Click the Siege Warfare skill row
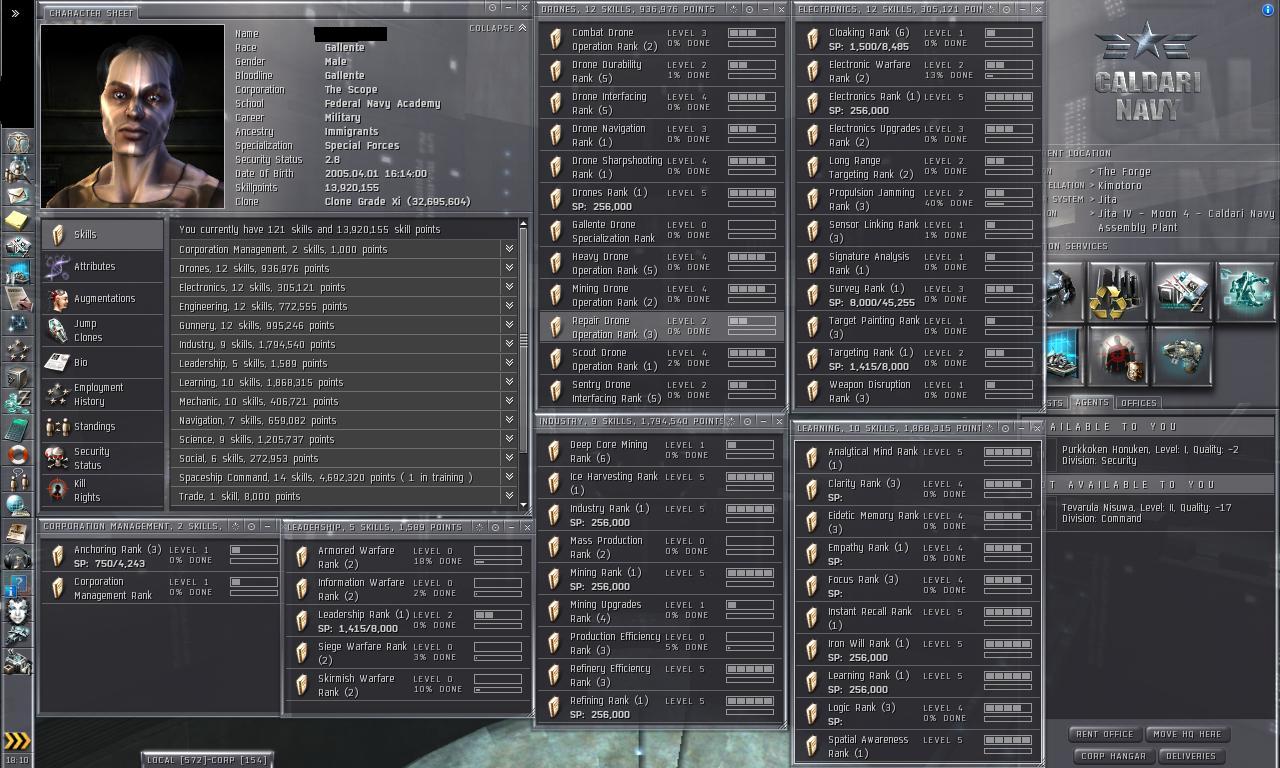The image size is (1280, 768). pyautogui.click(x=408, y=653)
